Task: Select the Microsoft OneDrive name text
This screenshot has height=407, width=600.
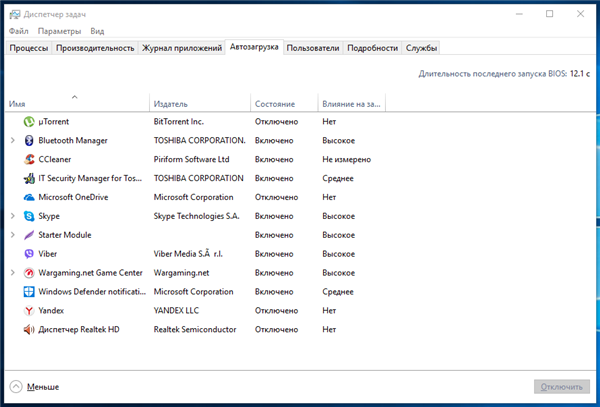Action: tap(73, 197)
